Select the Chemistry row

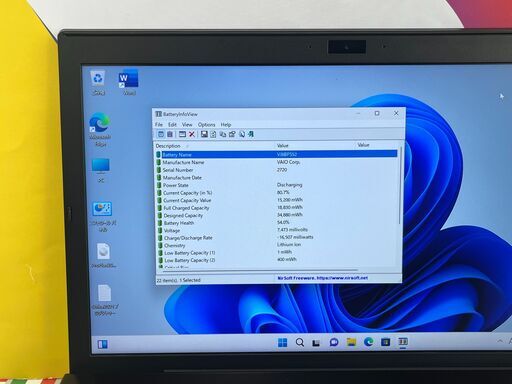click(277, 245)
